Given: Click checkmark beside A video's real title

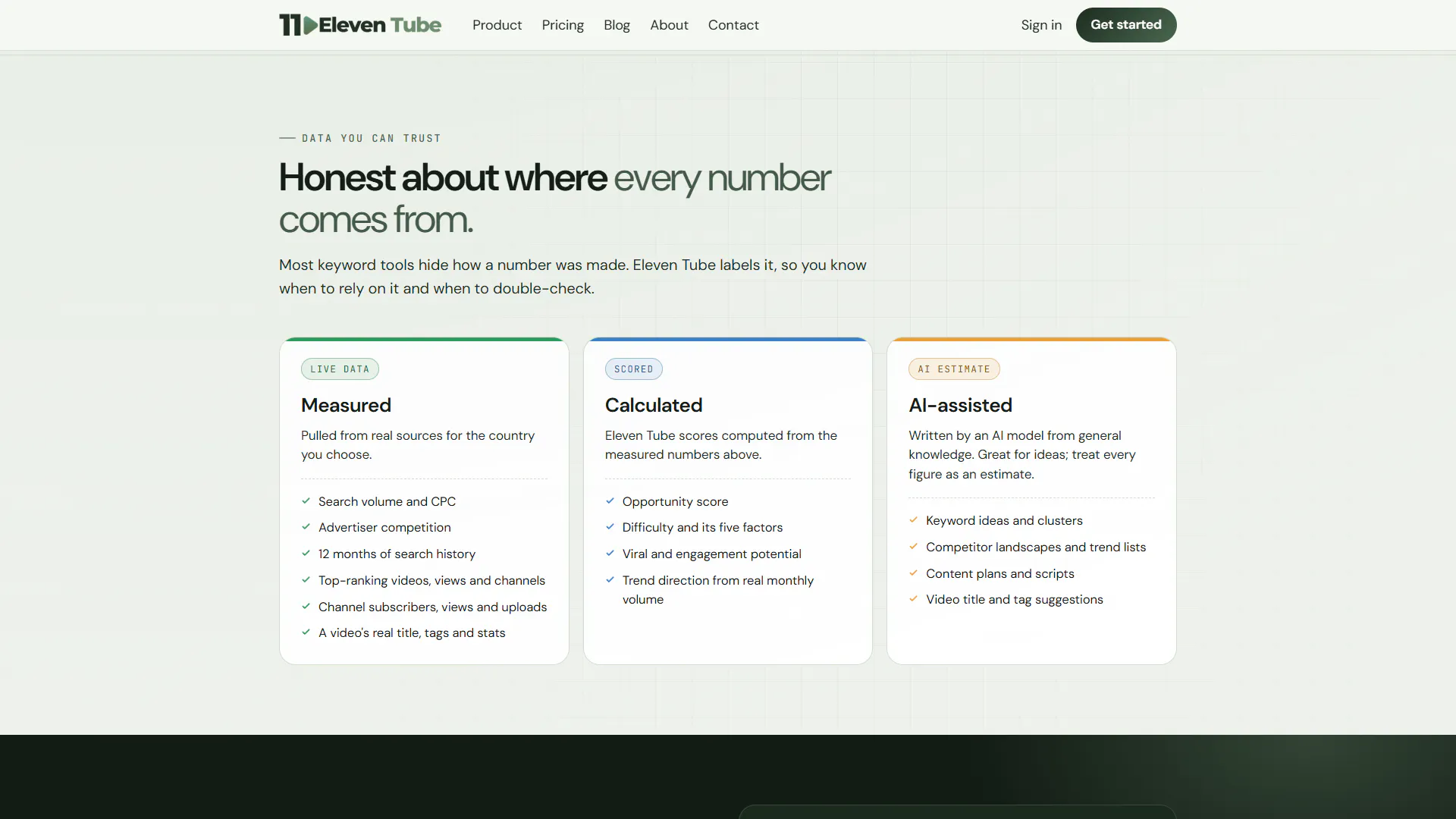Looking at the screenshot, I should tap(306, 632).
